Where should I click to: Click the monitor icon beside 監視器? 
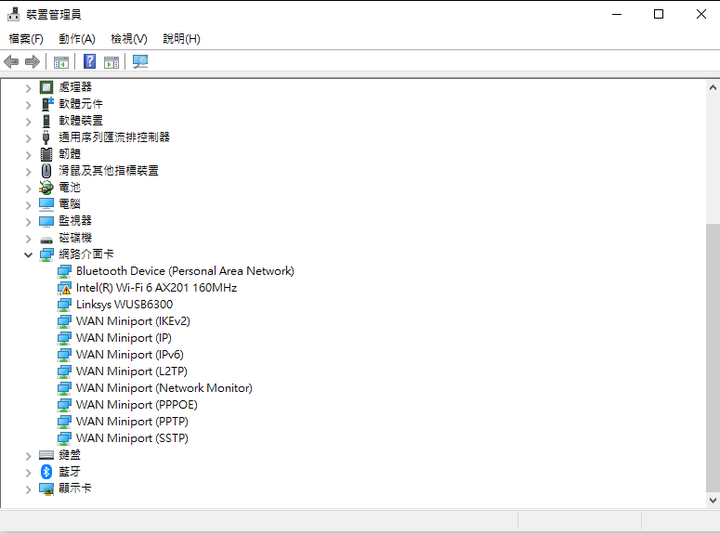46,221
